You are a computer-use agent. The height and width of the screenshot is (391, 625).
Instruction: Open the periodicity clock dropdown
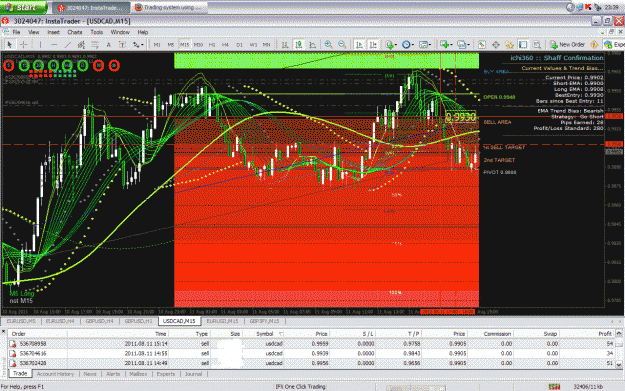point(407,45)
